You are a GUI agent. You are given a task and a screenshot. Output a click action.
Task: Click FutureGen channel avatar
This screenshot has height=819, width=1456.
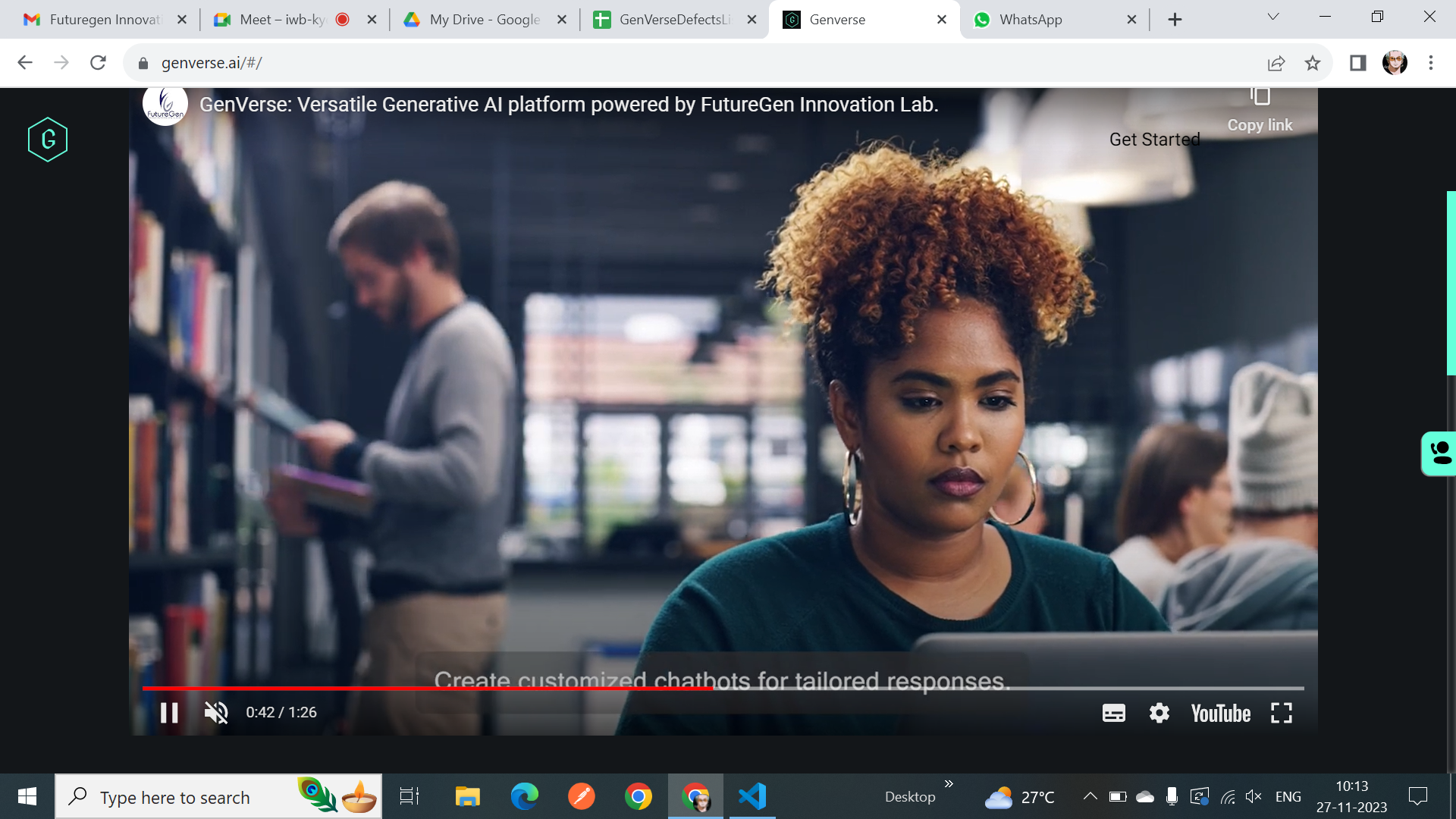click(165, 105)
